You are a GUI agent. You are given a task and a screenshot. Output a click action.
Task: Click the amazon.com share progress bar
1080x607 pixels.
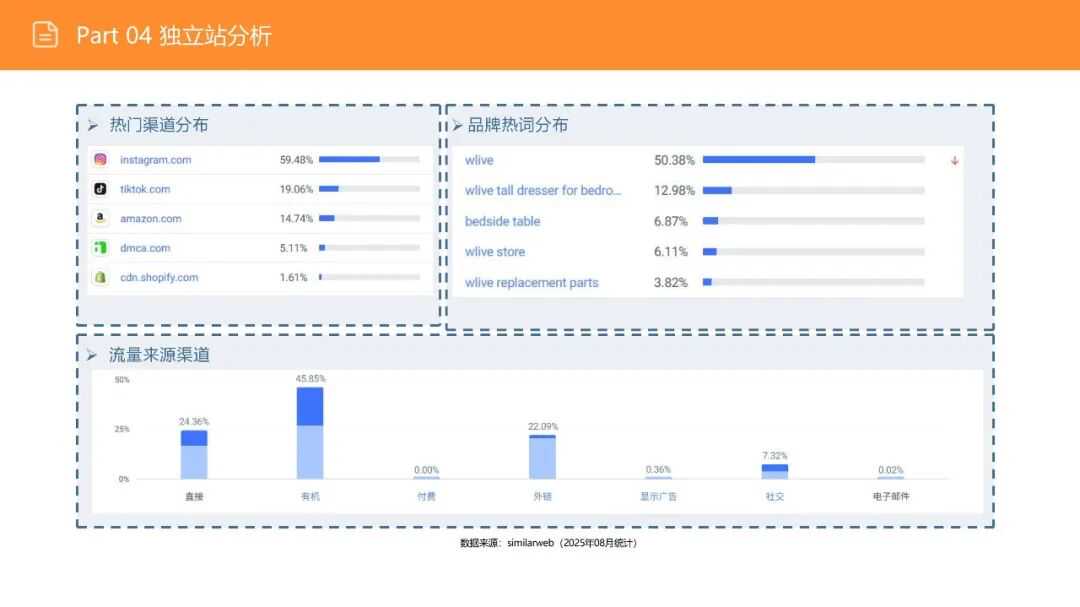coord(369,218)
